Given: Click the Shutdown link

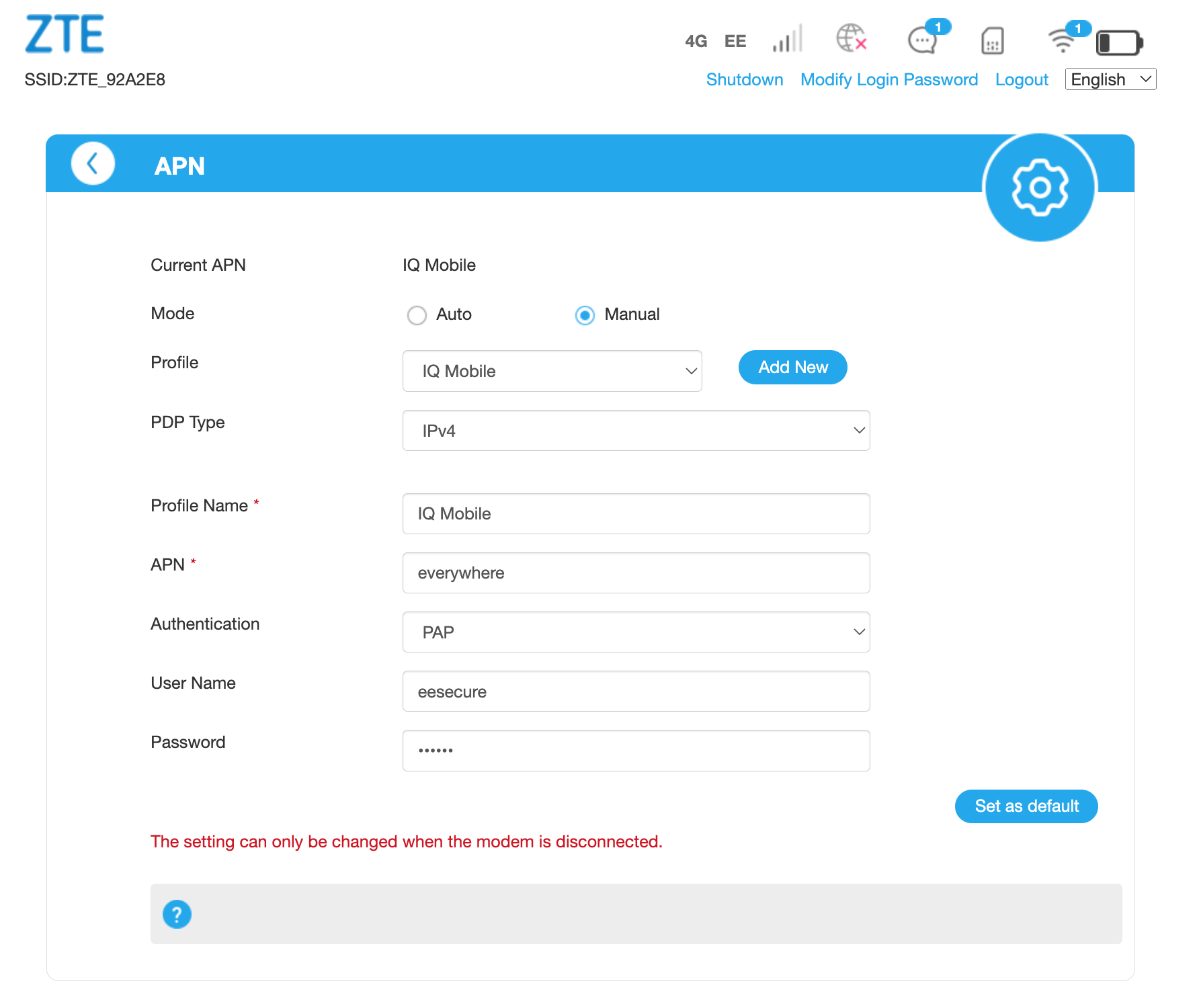Looking at the screenshot, I should 745,79.
